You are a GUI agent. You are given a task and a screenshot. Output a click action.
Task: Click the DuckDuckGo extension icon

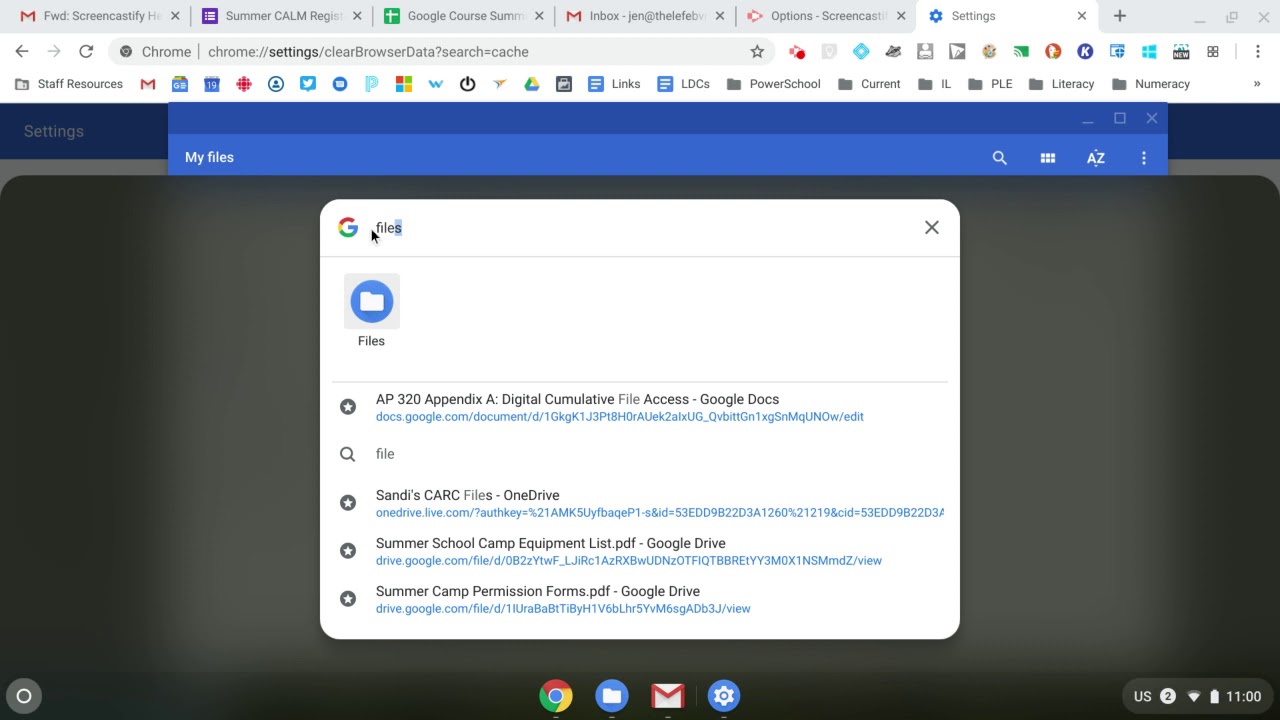click(x=1053, y=52)
